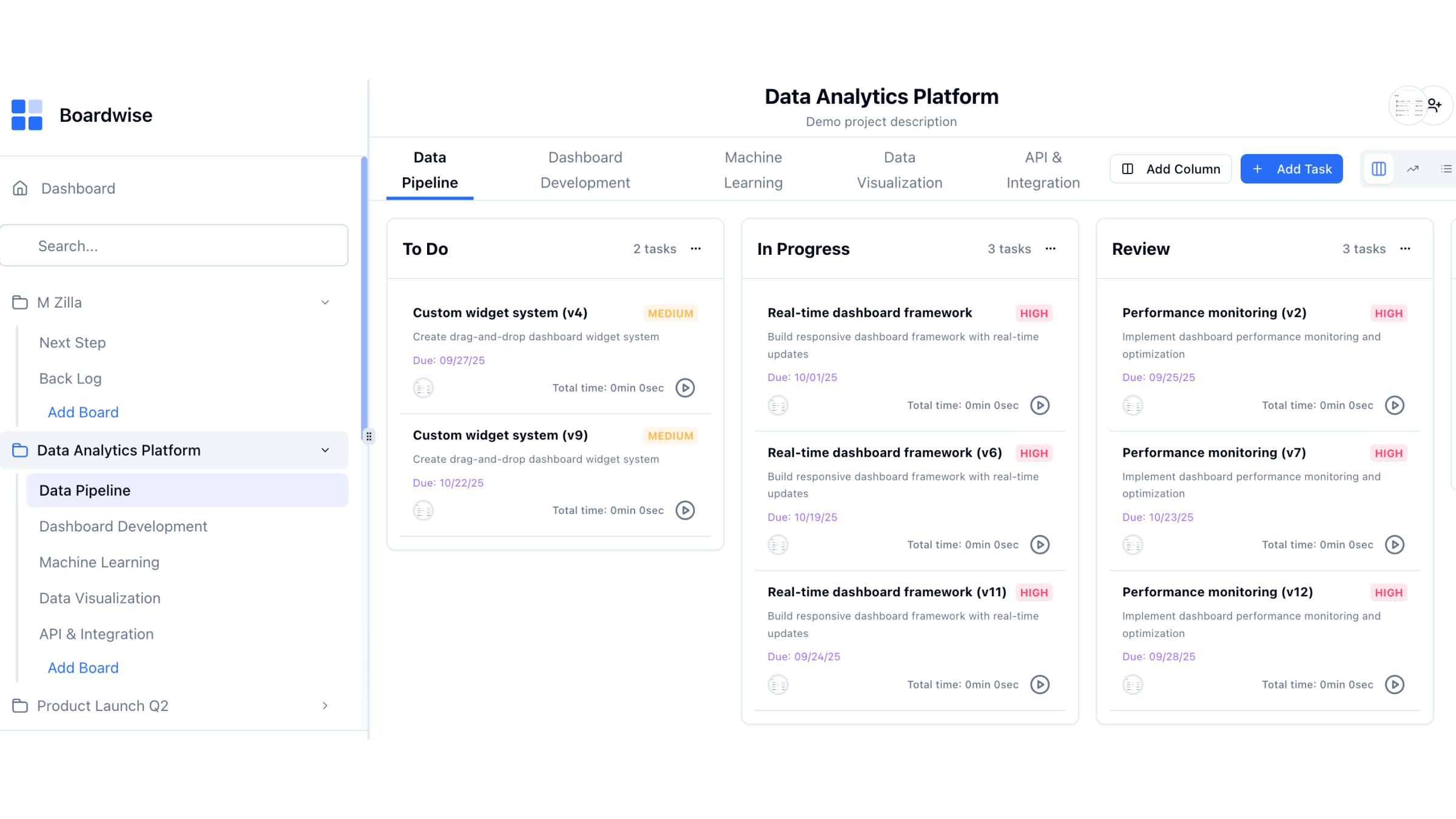The height and width of the screenshot is (819, 1456).
Task: Collapse the Data Analytics Platform project
Action: click(x=325, y=450)
